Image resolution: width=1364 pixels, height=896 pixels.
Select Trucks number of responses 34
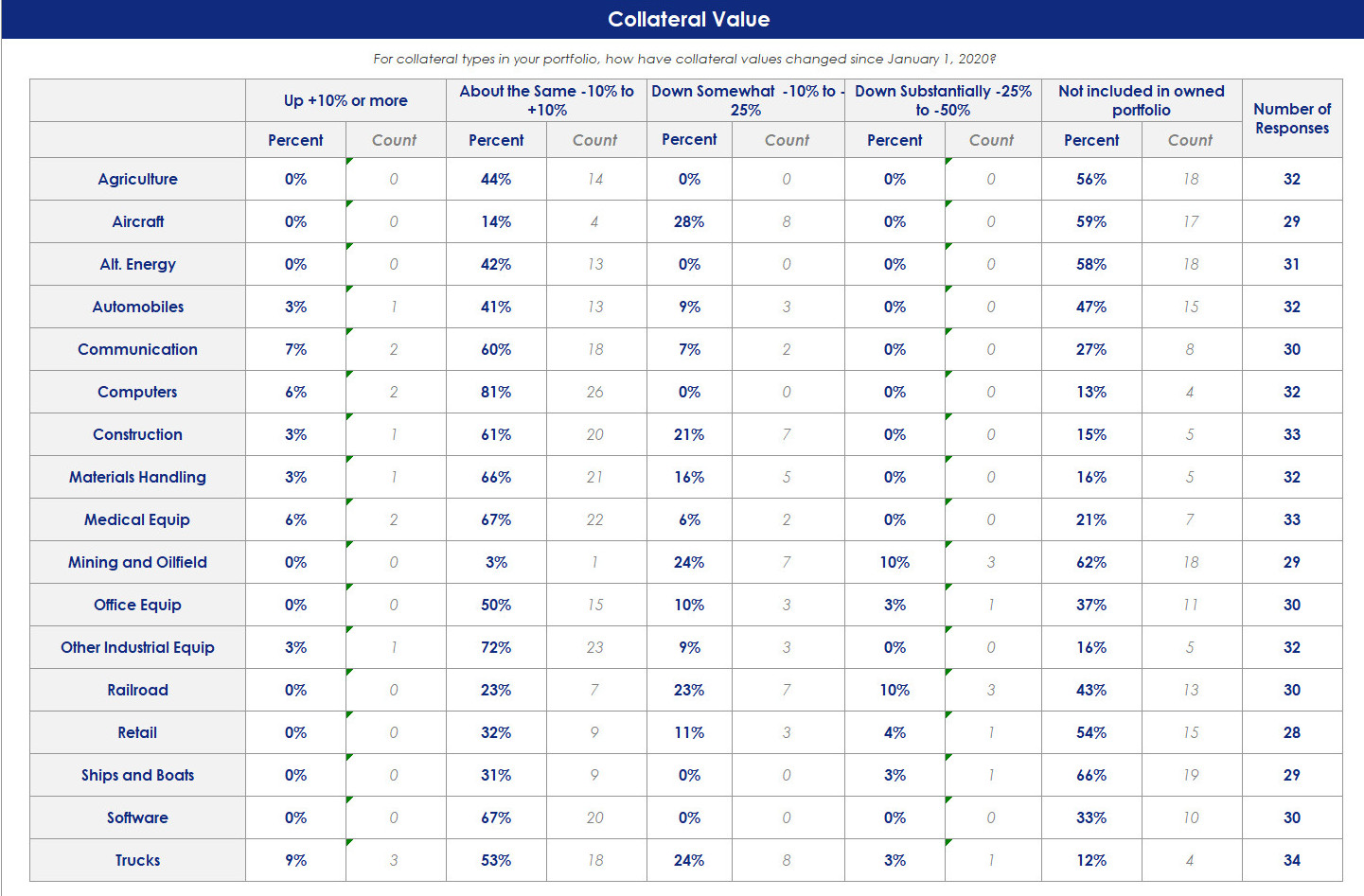[1292, 860]
